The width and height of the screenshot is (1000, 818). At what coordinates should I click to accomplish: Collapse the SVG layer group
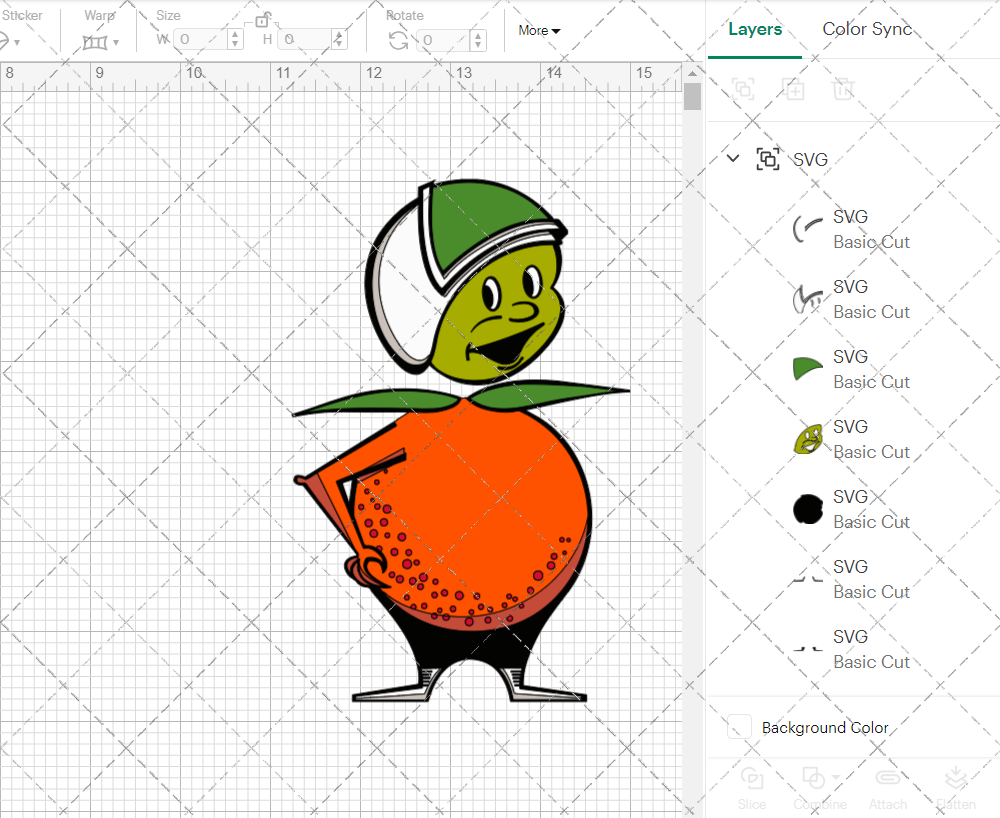733,158
